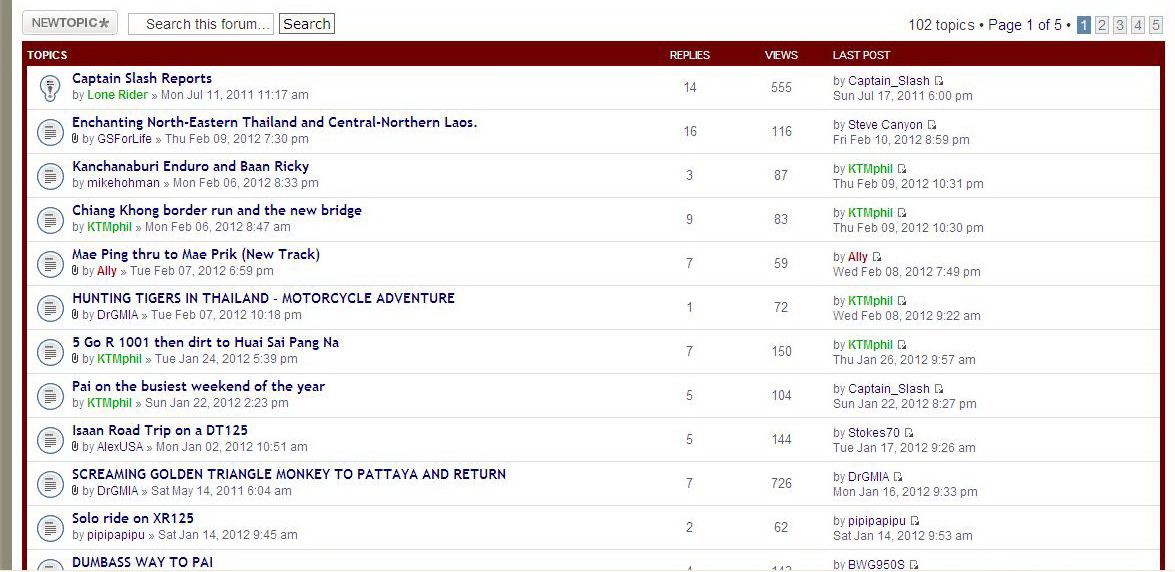
Task: Click the topic icon for Kanchanaburi Enduro thread
Action: 50,176
